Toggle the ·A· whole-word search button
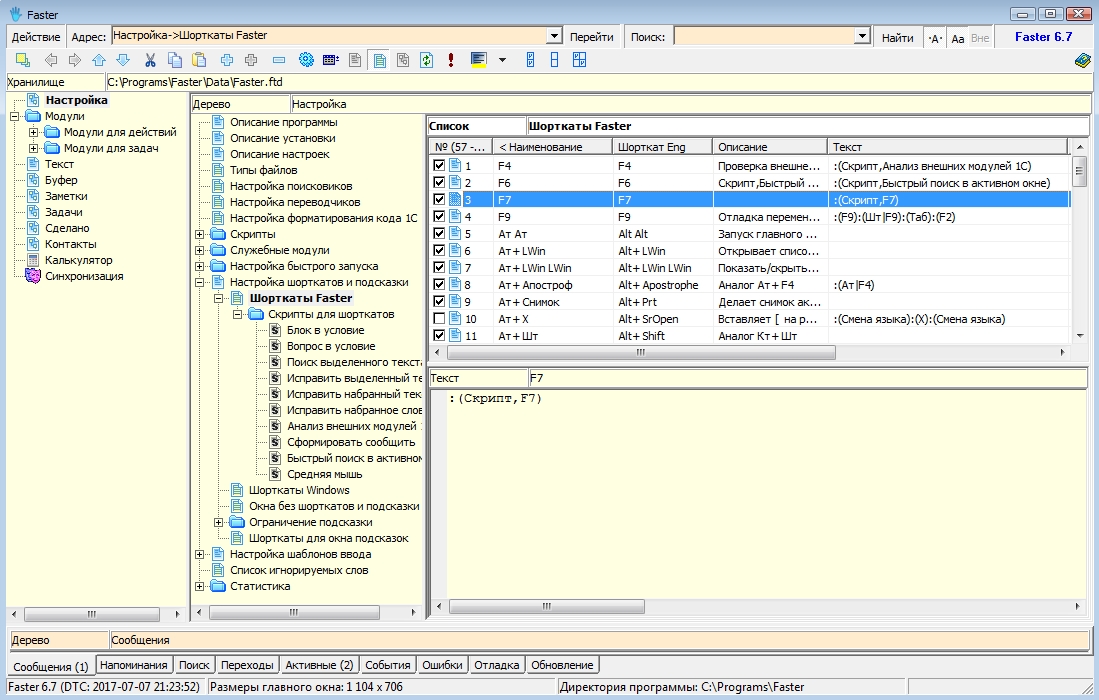This screenshot has width=1099, height=700. (x=935, y=39)
